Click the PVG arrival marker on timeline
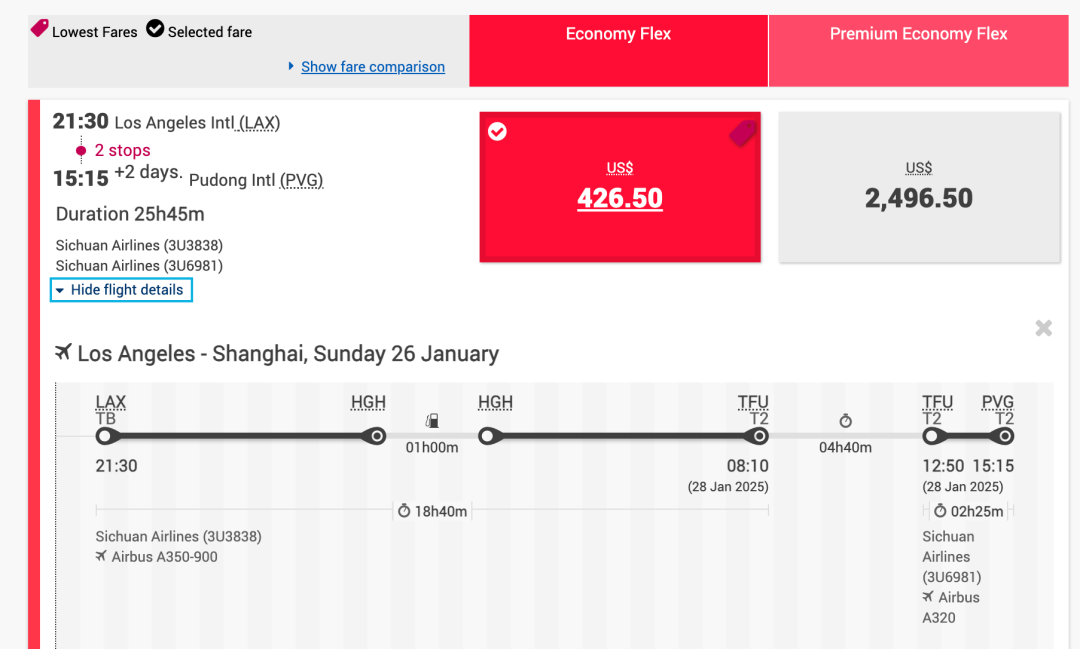 (1004, 436)
